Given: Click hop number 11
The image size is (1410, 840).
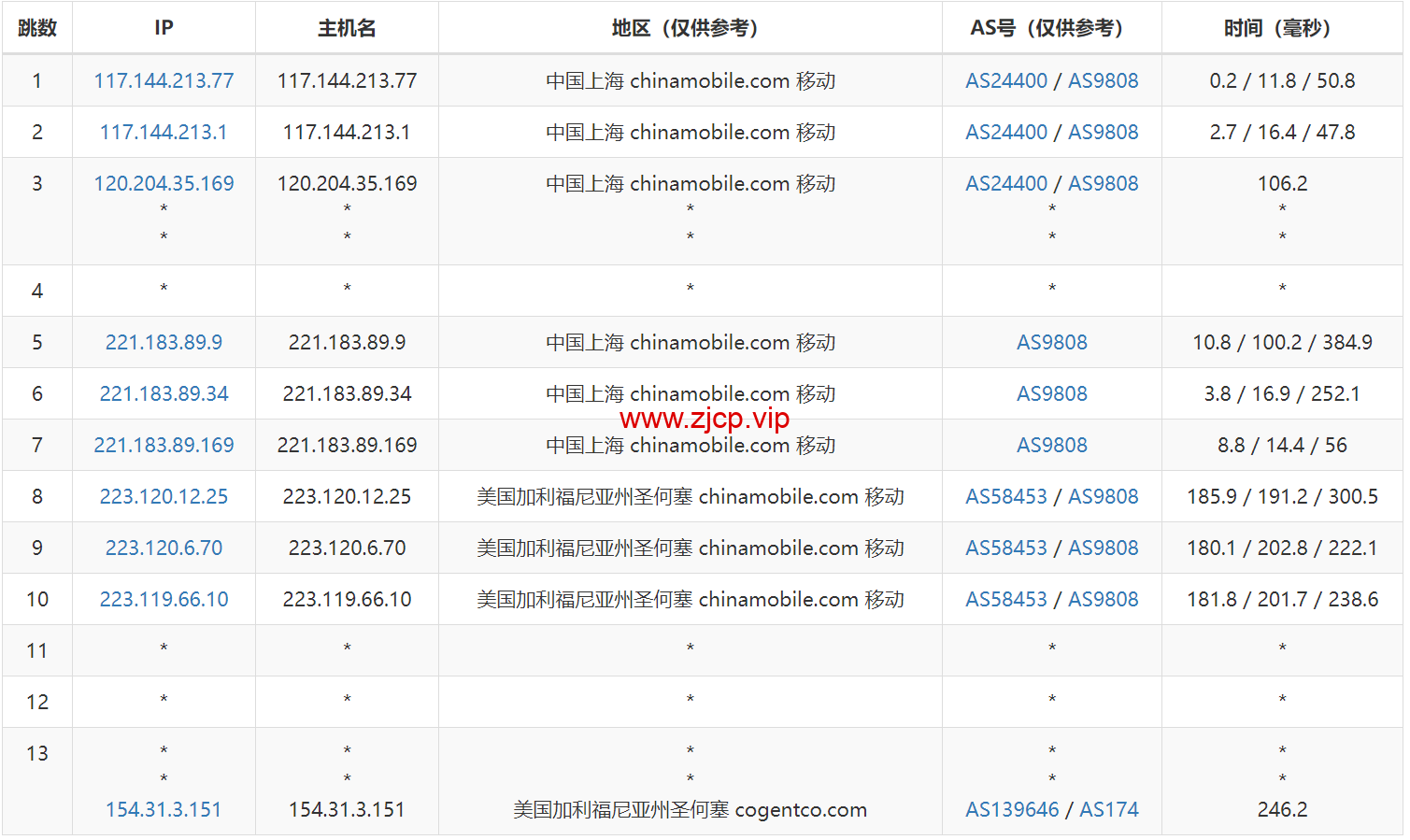Looking at the screenshot, I should [37, 651].
